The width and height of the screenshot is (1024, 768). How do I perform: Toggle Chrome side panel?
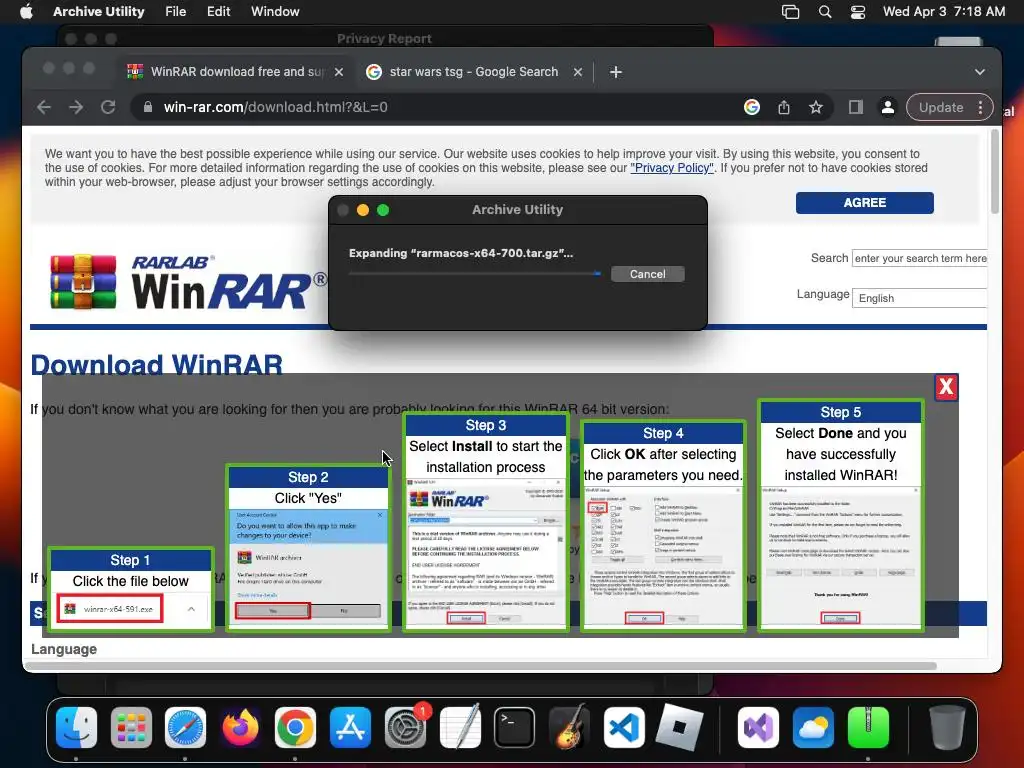pos(856,107)
